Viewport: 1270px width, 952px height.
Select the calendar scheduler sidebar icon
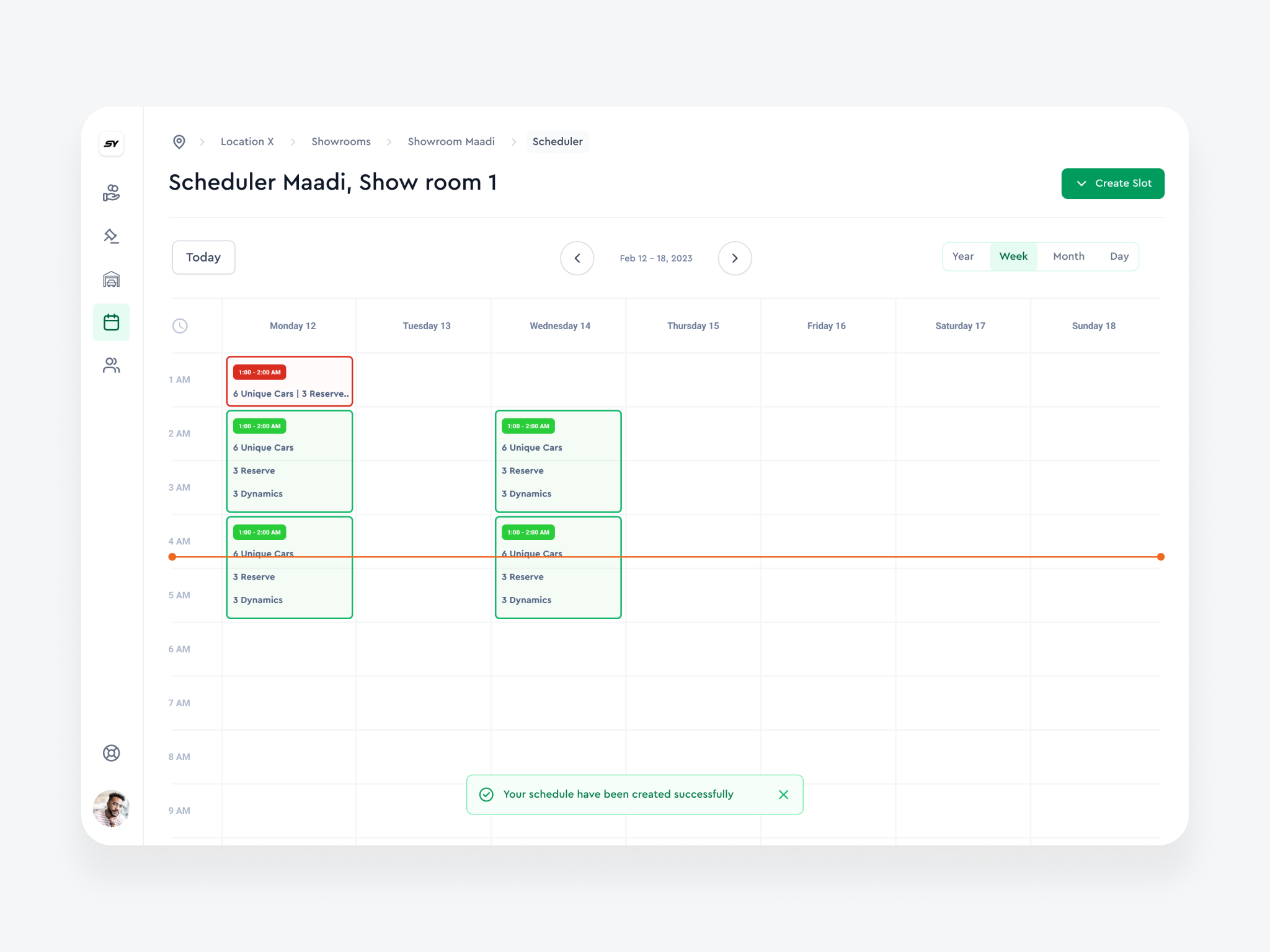click(x=112, y=322)
